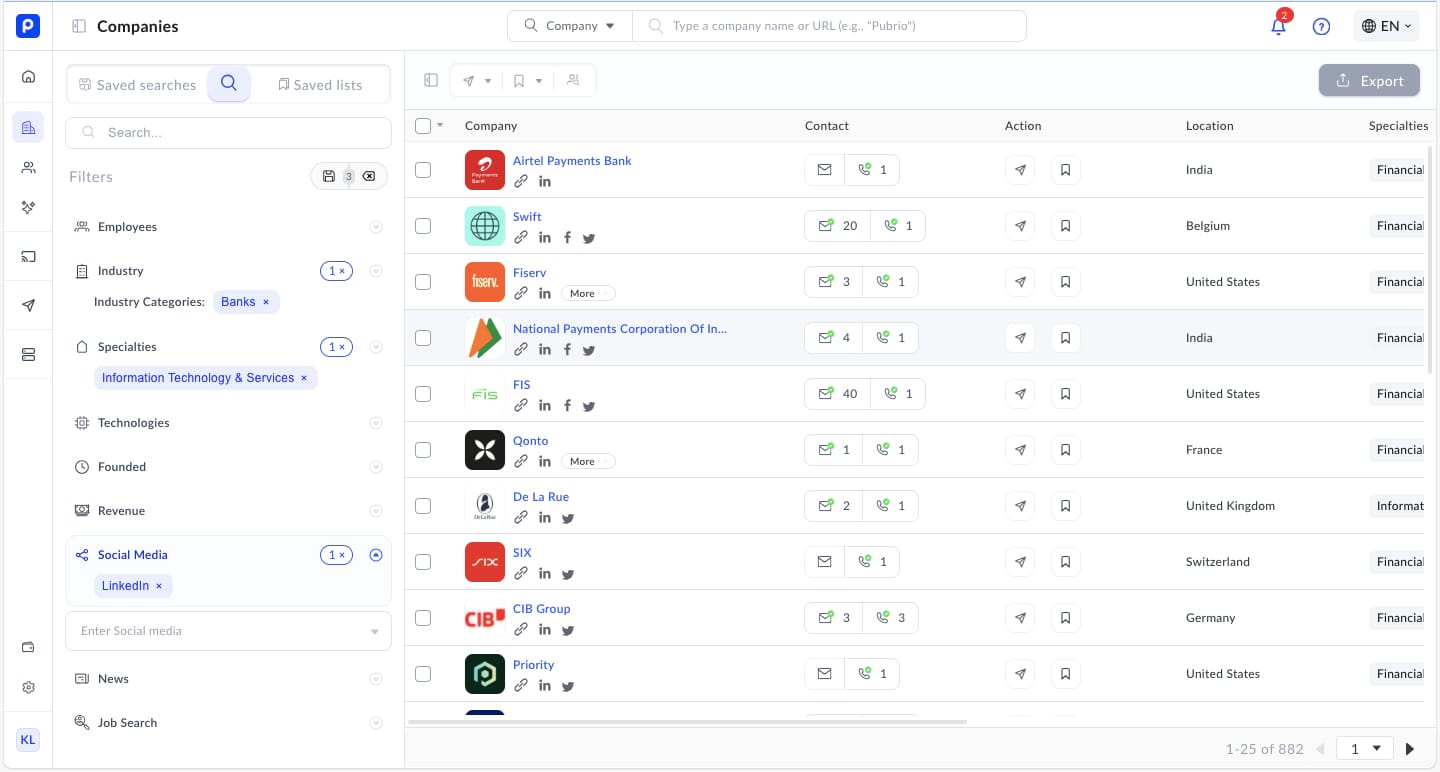Click the save filters disk icon
Screen dimensions: 1440x772
point(329,176)
